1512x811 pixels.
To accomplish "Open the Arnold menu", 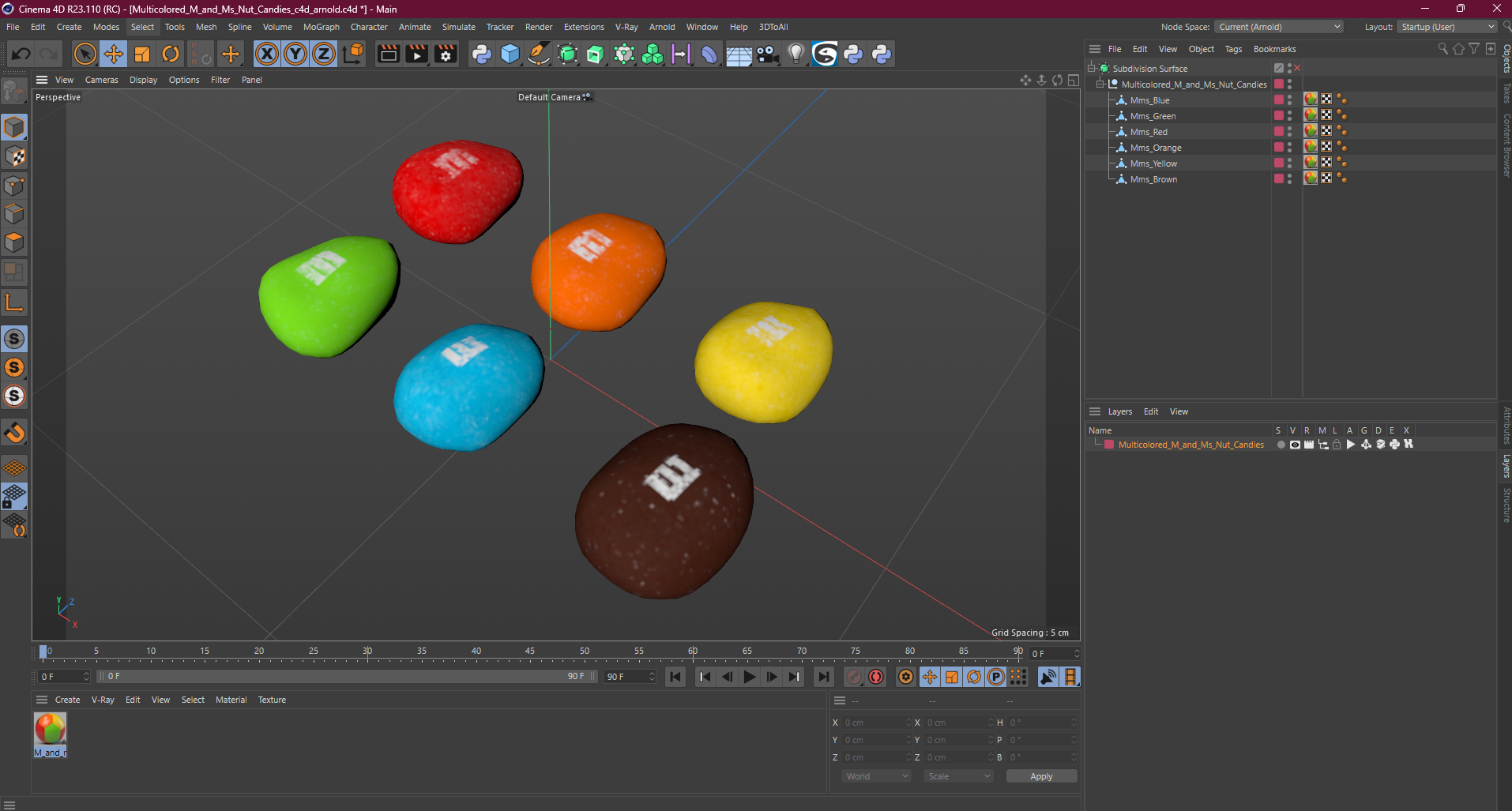I will click(662, 27).
